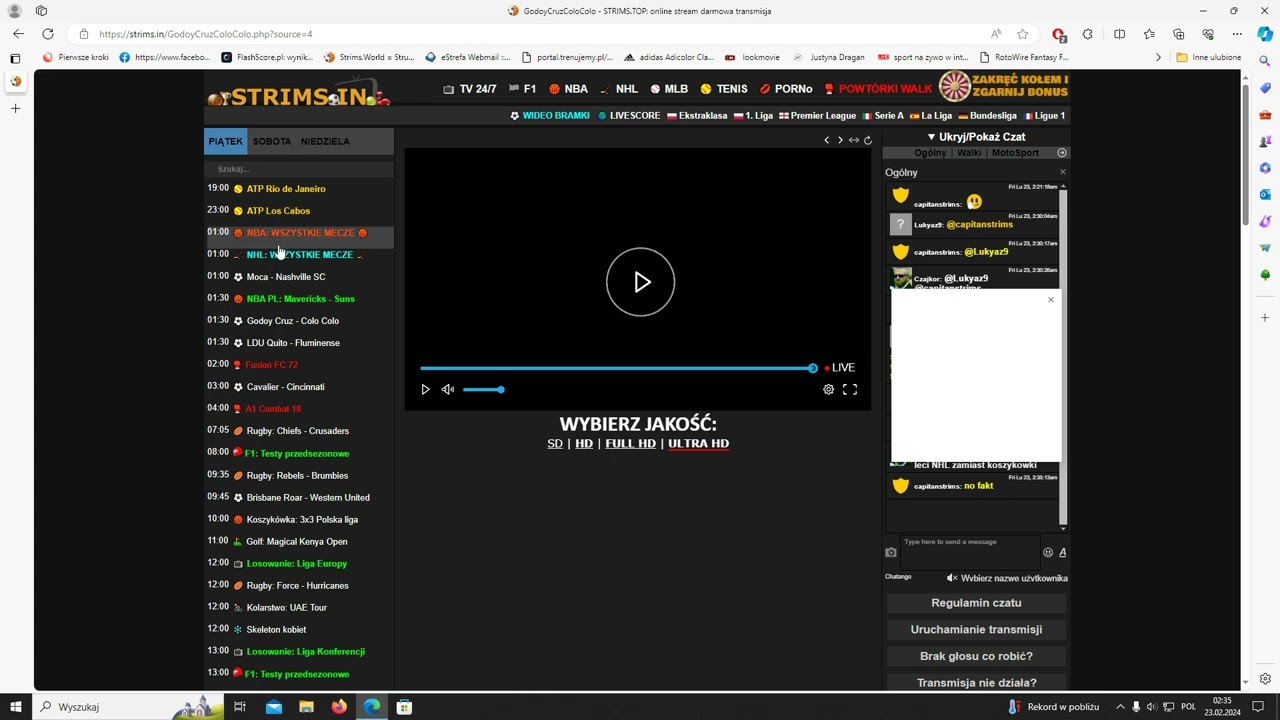
Task: Click Wybierz nazwe użytkownika link
Action: 1014,578
